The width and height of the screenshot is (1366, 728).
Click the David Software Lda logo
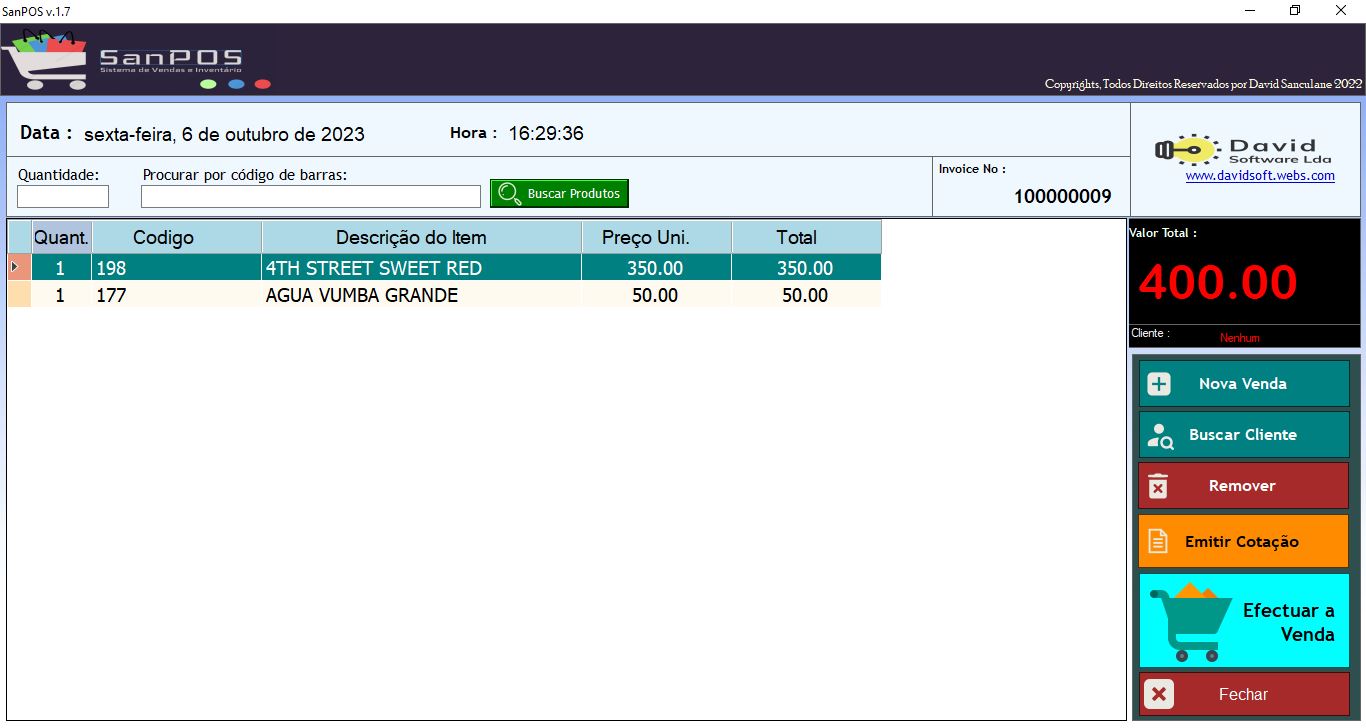point(1186,150)
